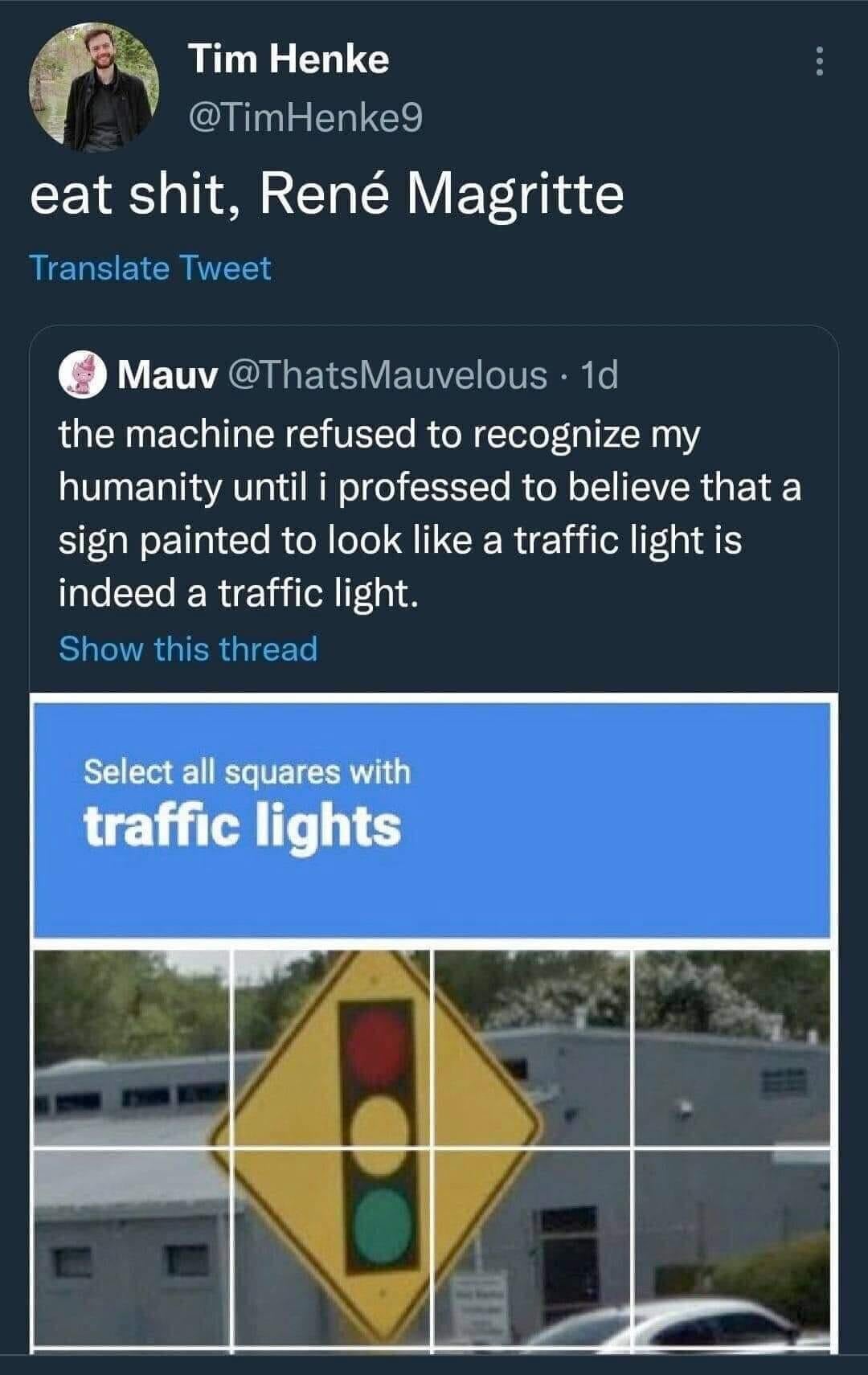Select captcha square with green light

[332, 1250]
